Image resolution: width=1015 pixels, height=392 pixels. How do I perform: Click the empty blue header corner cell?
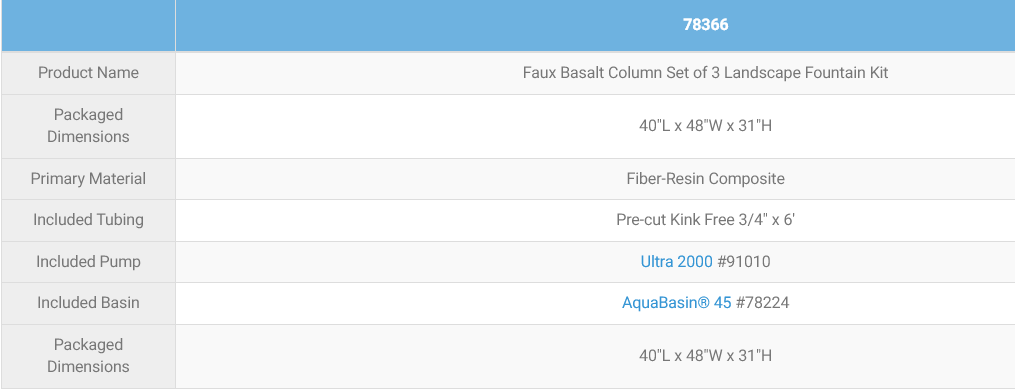coord(88,25)
